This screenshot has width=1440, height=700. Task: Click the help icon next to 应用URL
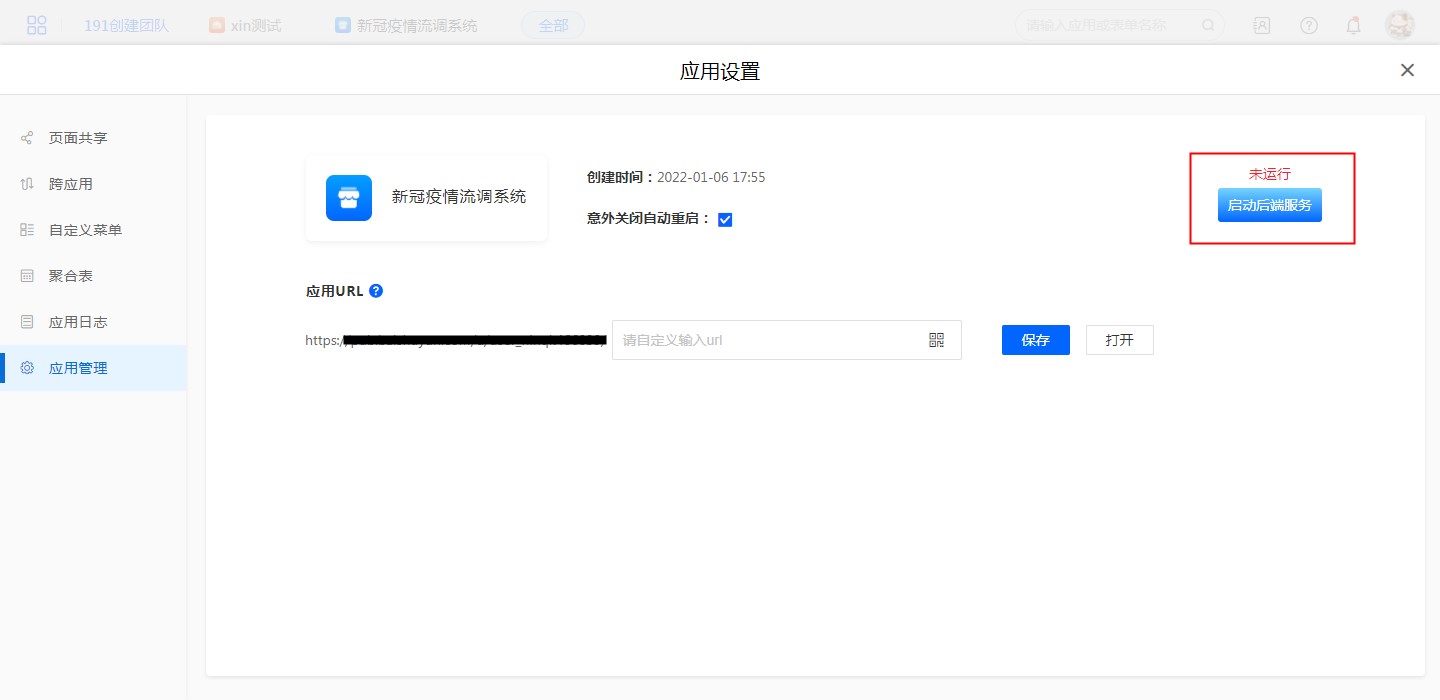click(376, 291)
